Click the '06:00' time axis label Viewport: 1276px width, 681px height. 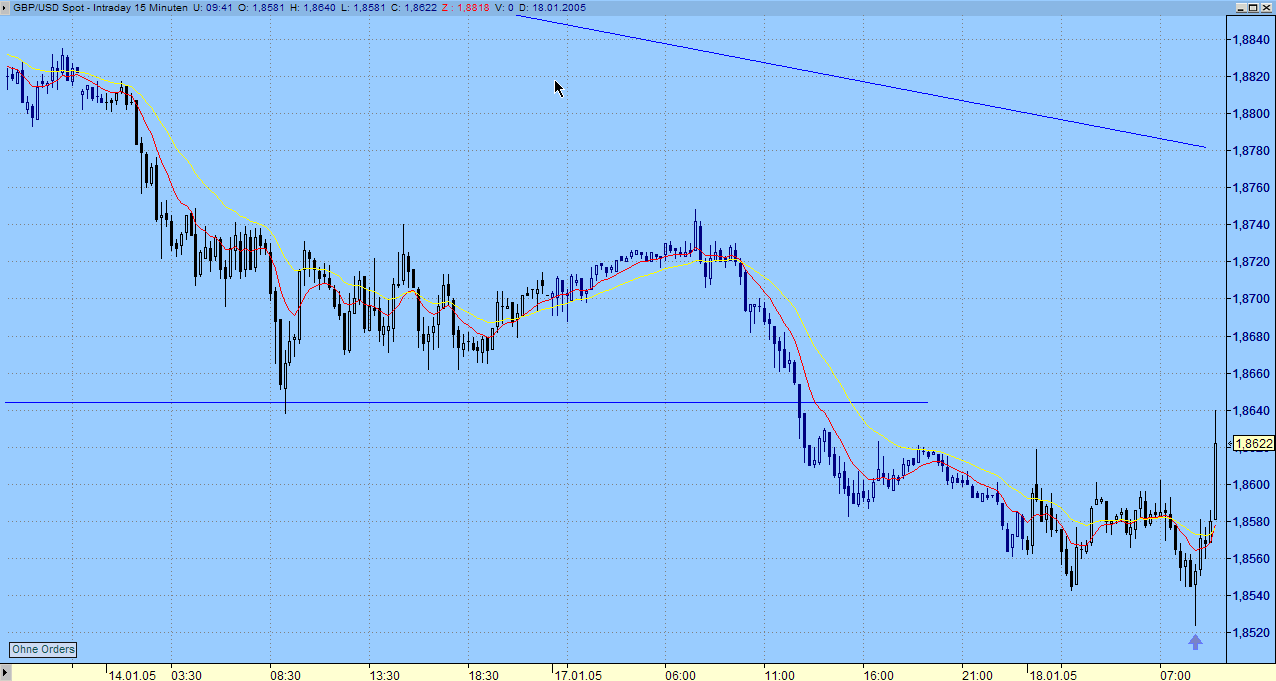point(680,675)
